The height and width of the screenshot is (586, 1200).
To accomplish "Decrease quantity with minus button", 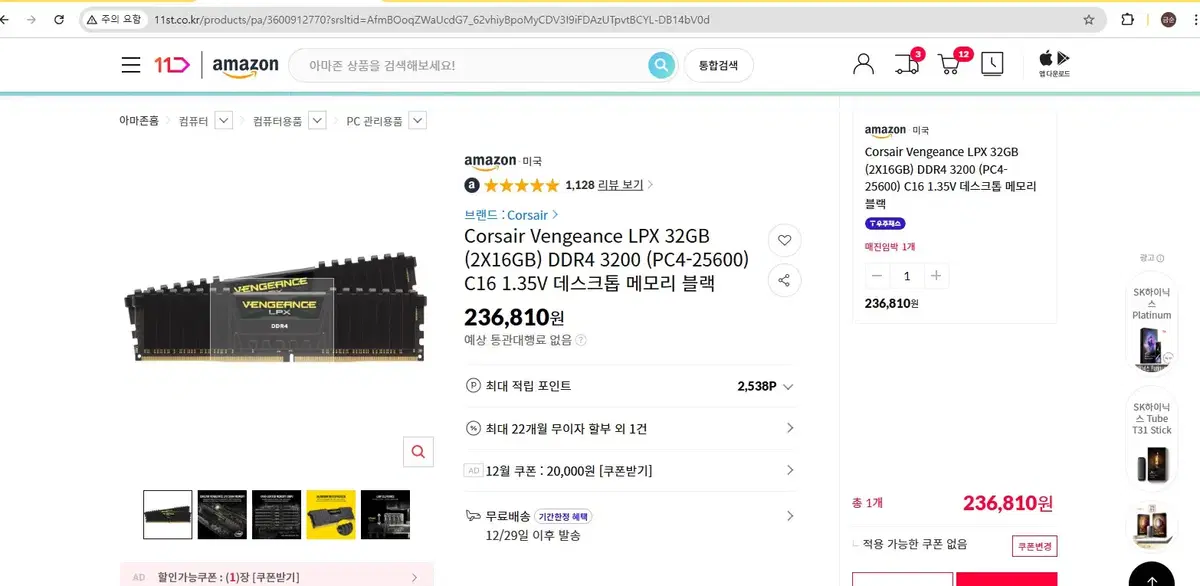I will tap(877, 276).
